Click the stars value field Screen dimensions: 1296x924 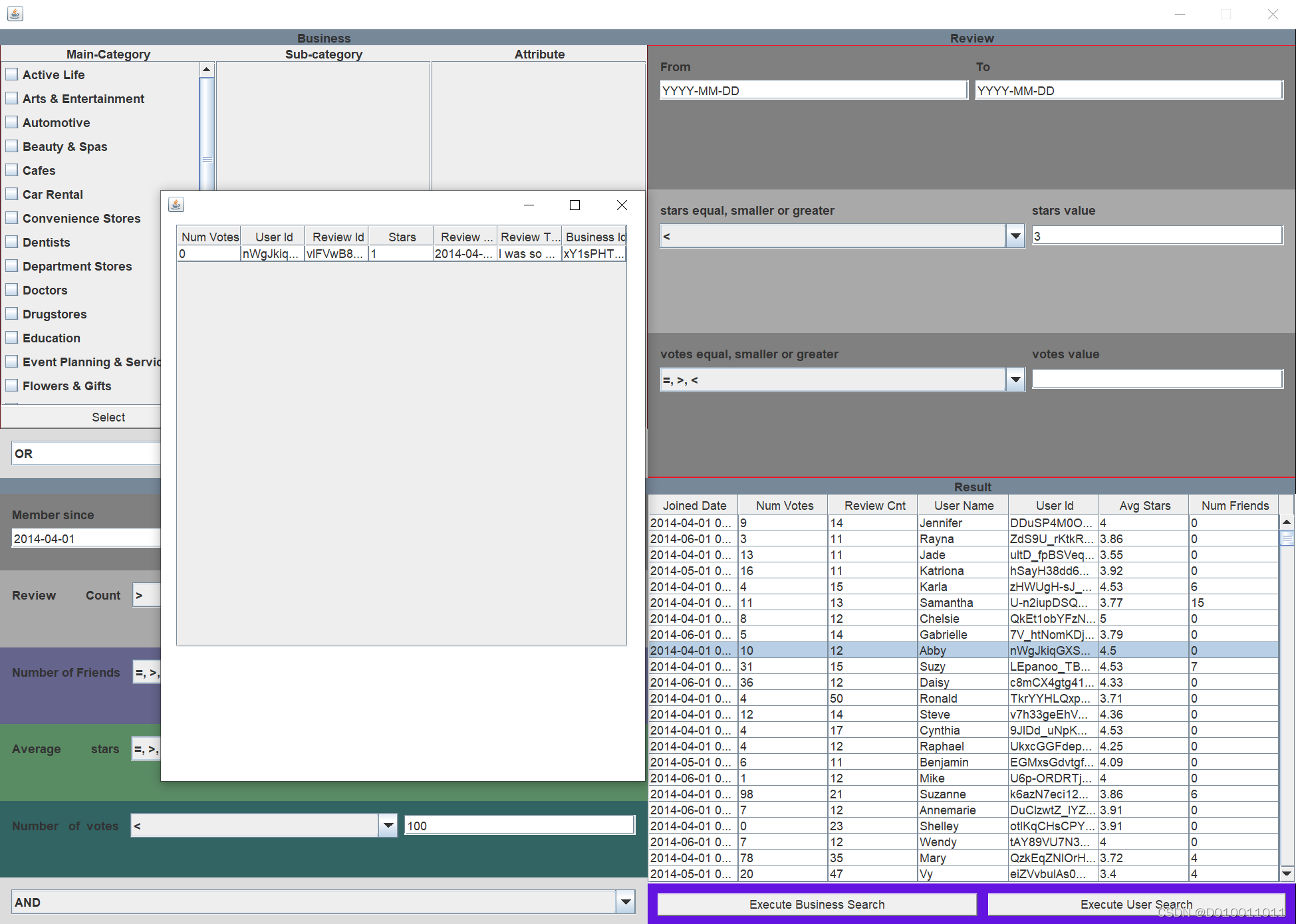(1157, 235)
